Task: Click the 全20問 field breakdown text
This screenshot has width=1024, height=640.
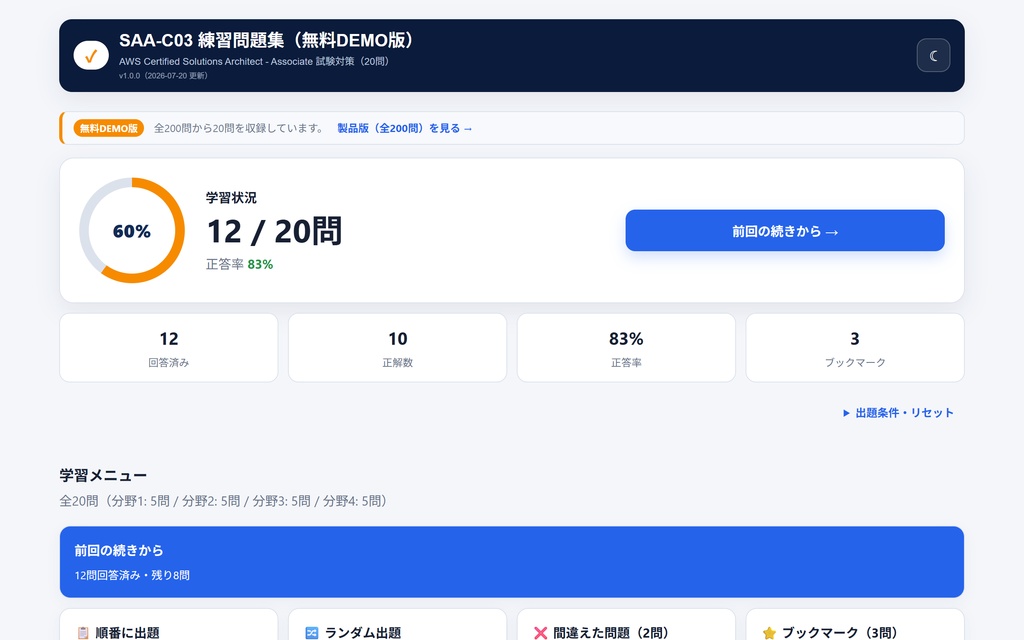Action: (x=226, y=501)
